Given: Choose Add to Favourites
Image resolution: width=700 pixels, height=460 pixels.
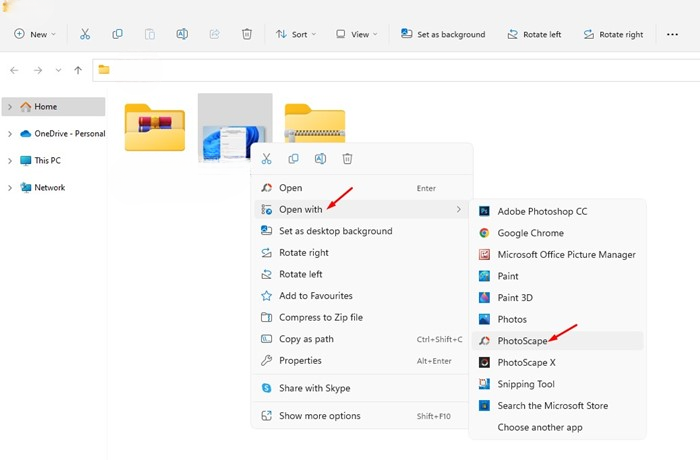Looking at the screenshot, I should (x=361, y=296).
